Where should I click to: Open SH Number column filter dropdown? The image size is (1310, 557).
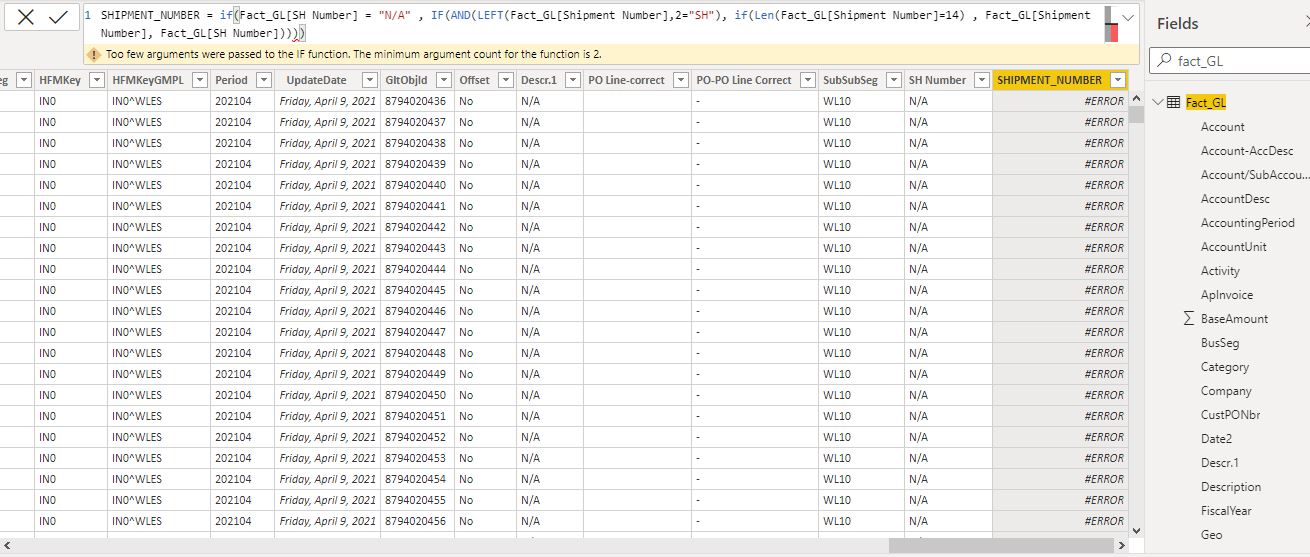(982, 80)
